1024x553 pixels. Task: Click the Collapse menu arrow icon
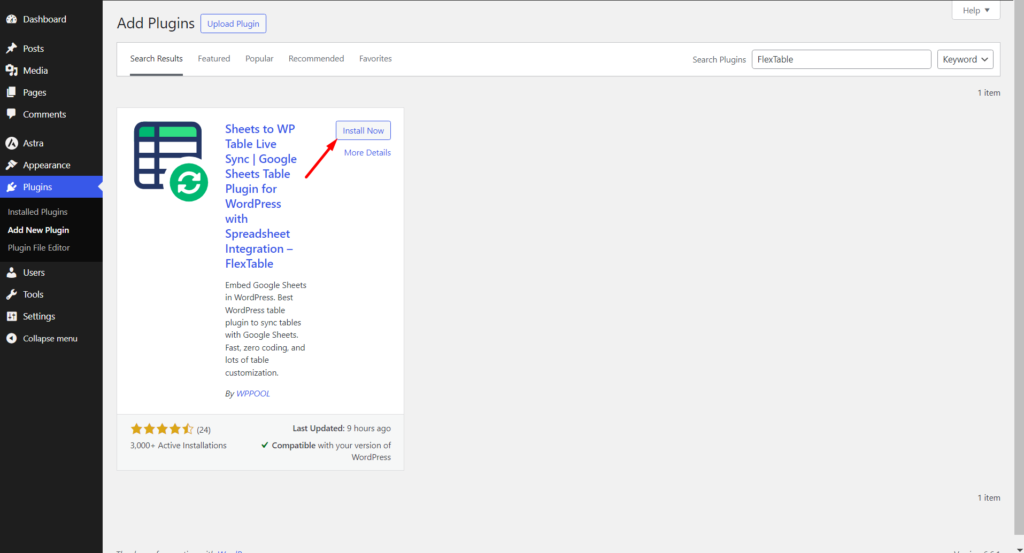[12, 338]
